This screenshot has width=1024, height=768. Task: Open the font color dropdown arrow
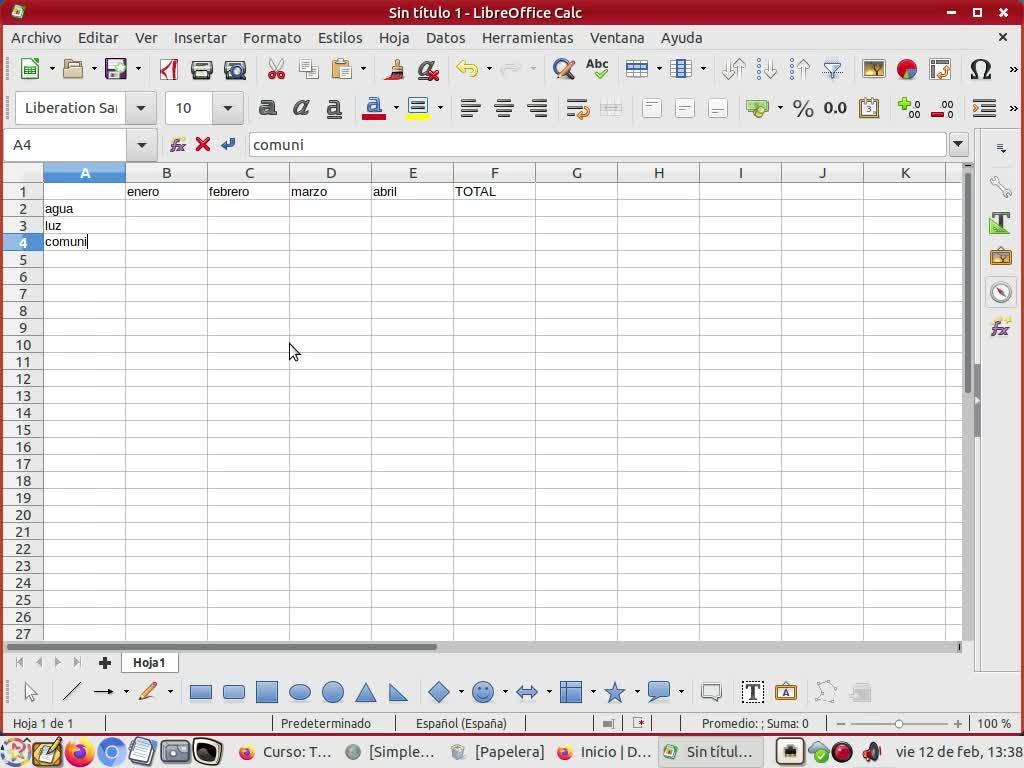[x=396, y=108]
